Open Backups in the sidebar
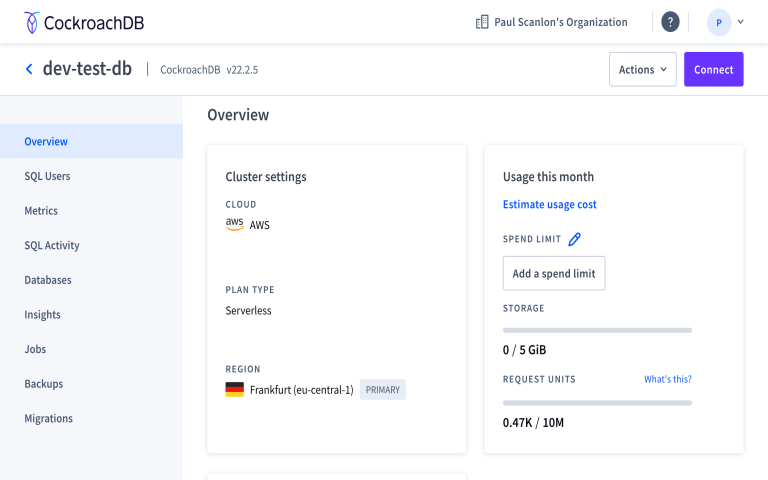This screenshot has height=480, width=768. 91,384
